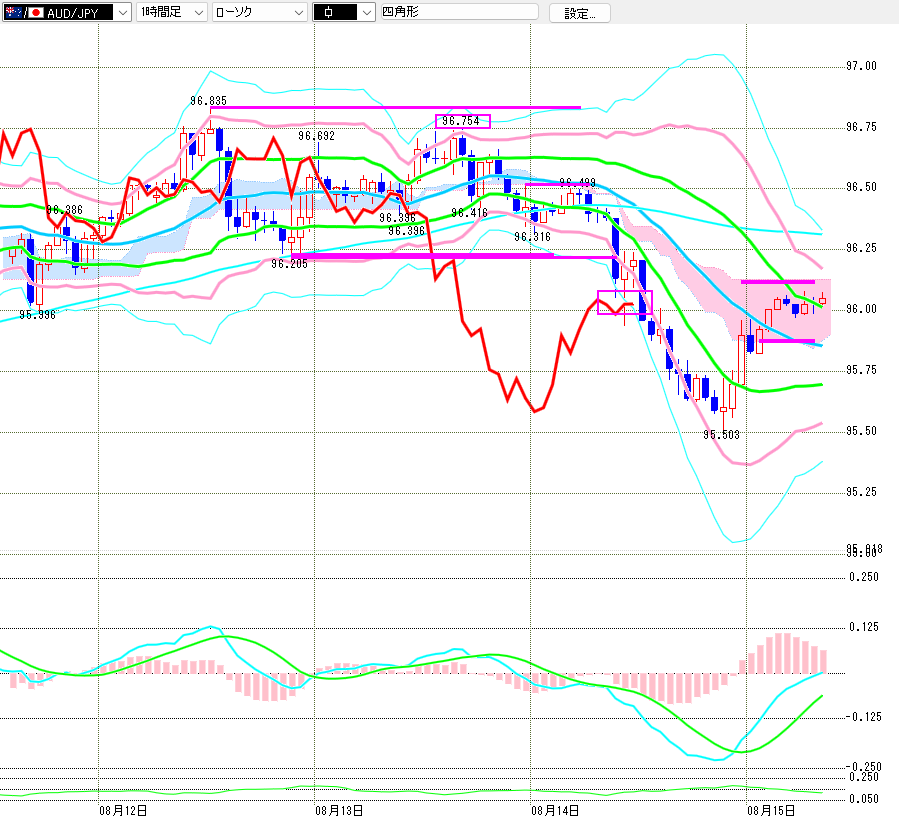Click the 96.205 low price label

[x=290, y=264]
